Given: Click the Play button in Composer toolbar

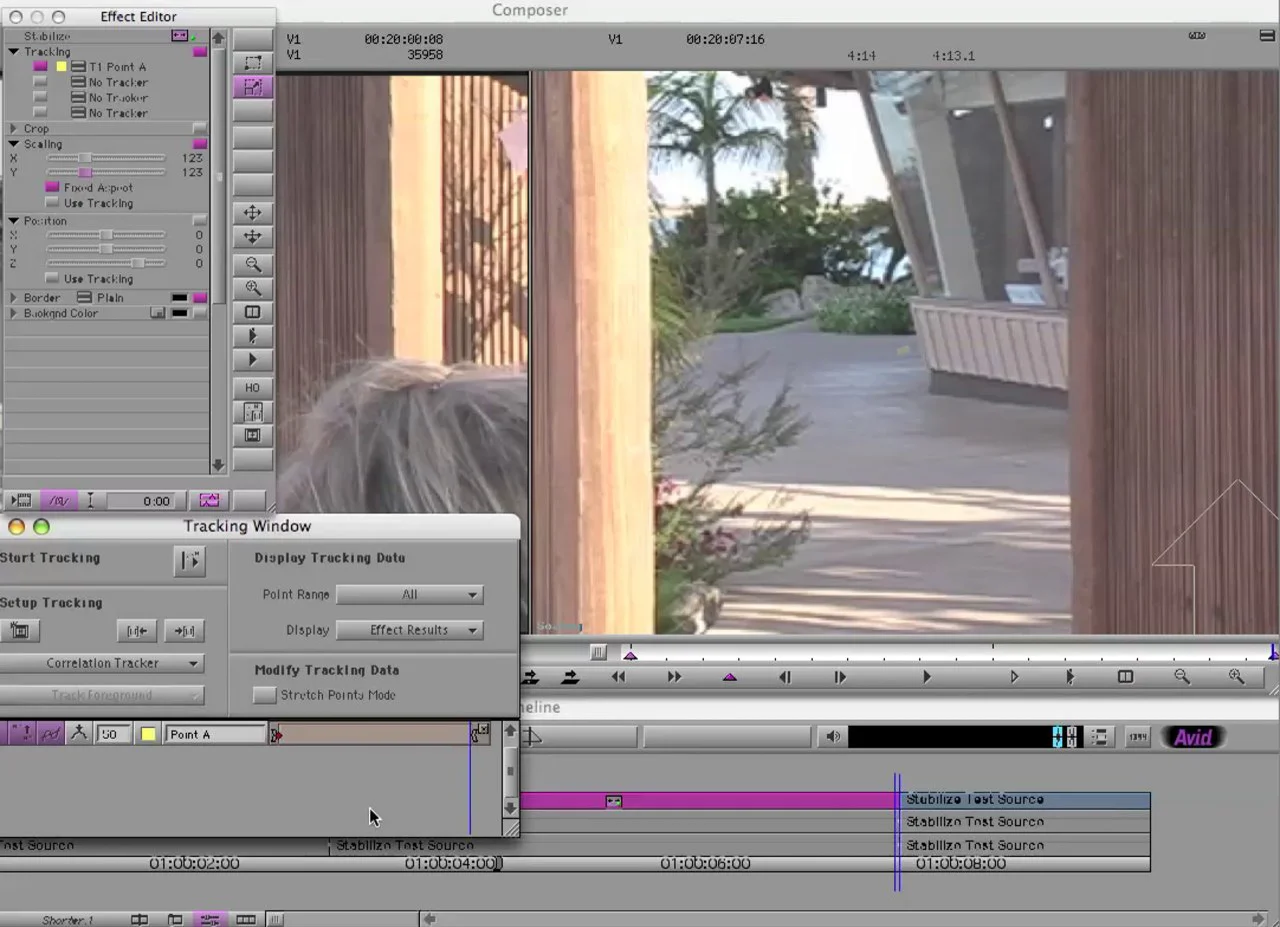Looking at the screenshot, I should tap(927, 677).
